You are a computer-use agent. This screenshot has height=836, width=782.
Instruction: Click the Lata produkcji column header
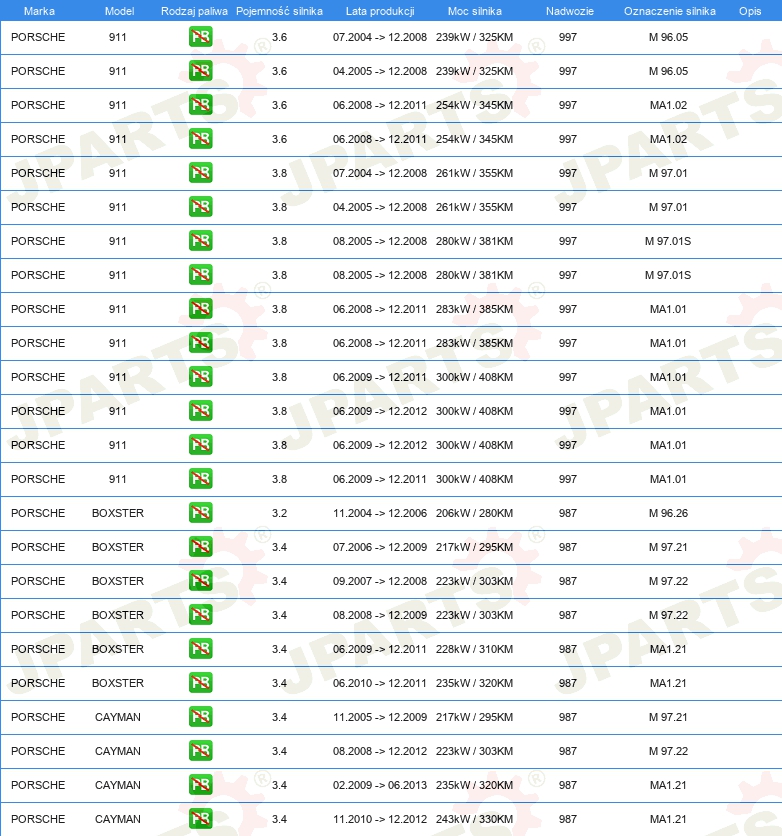[380, 11]
